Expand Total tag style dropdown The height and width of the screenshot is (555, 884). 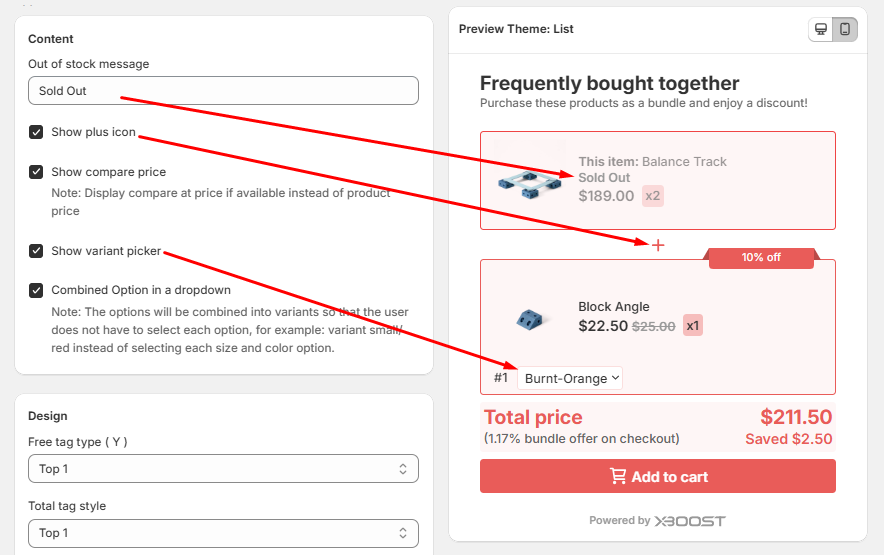pyautogui.click(x=223, y=533)
